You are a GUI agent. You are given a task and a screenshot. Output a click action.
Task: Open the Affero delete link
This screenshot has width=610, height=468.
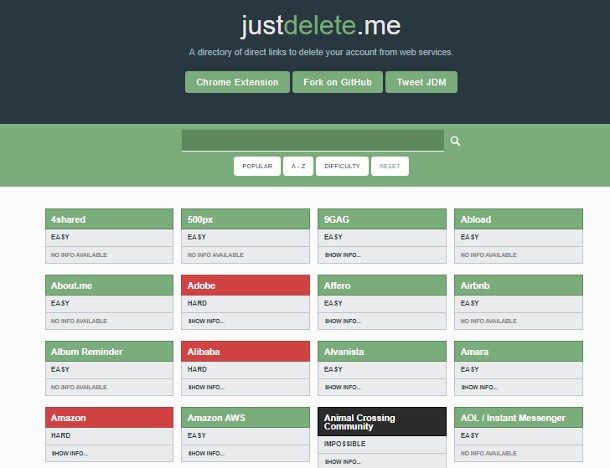pos(382,285)
